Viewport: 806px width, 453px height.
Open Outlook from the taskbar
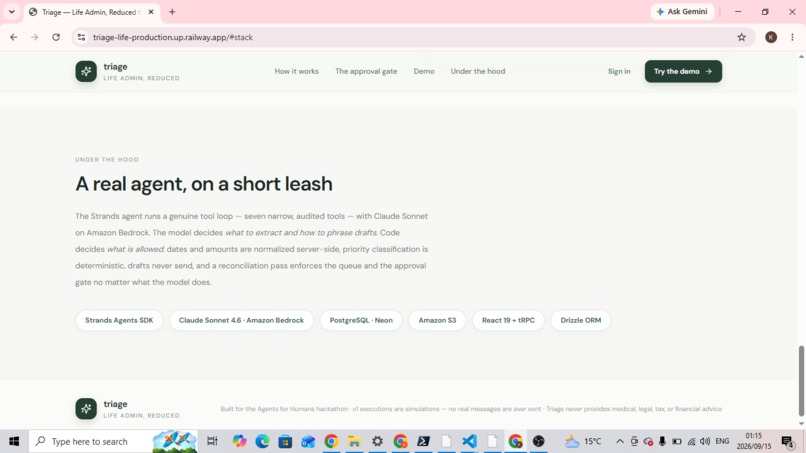308,441
